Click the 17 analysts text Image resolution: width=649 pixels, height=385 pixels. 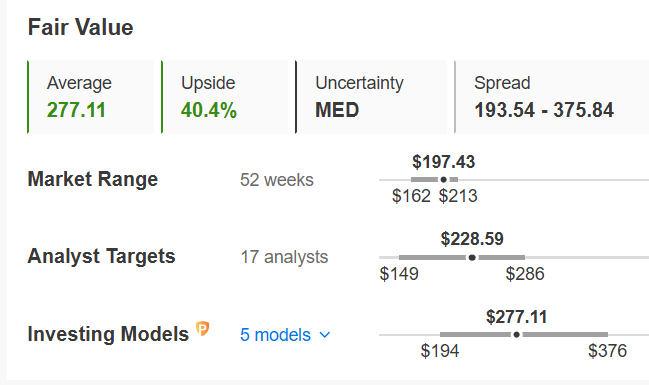tap(284, 257)
